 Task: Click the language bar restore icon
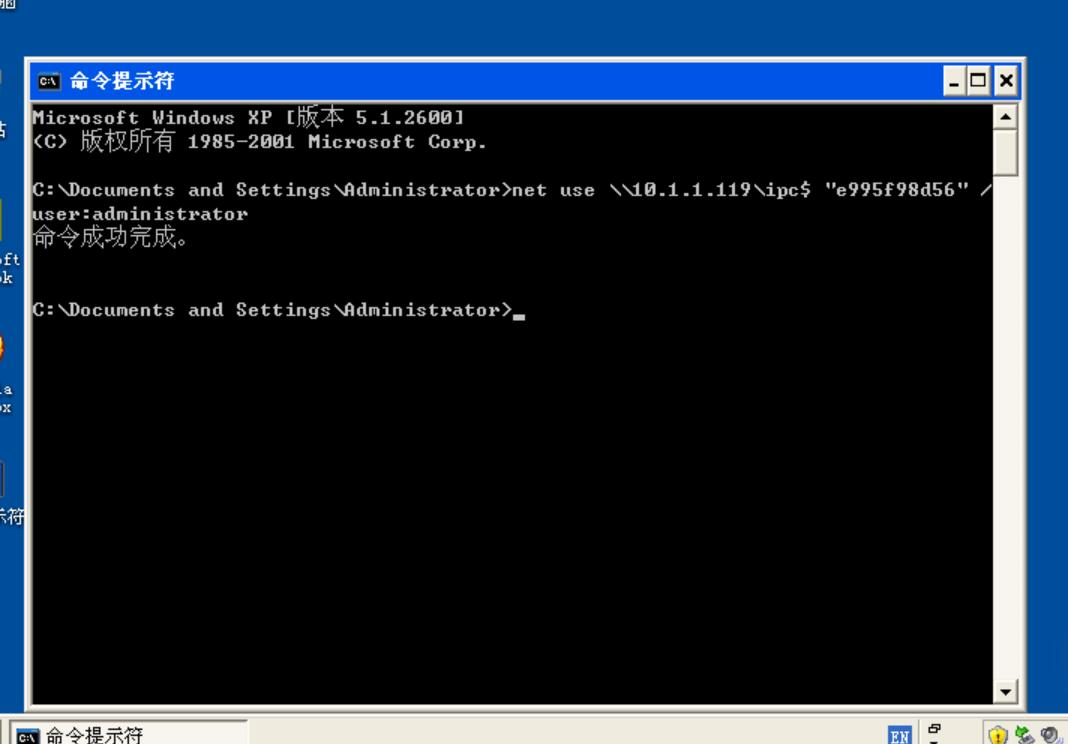click(x=934, y=729)
